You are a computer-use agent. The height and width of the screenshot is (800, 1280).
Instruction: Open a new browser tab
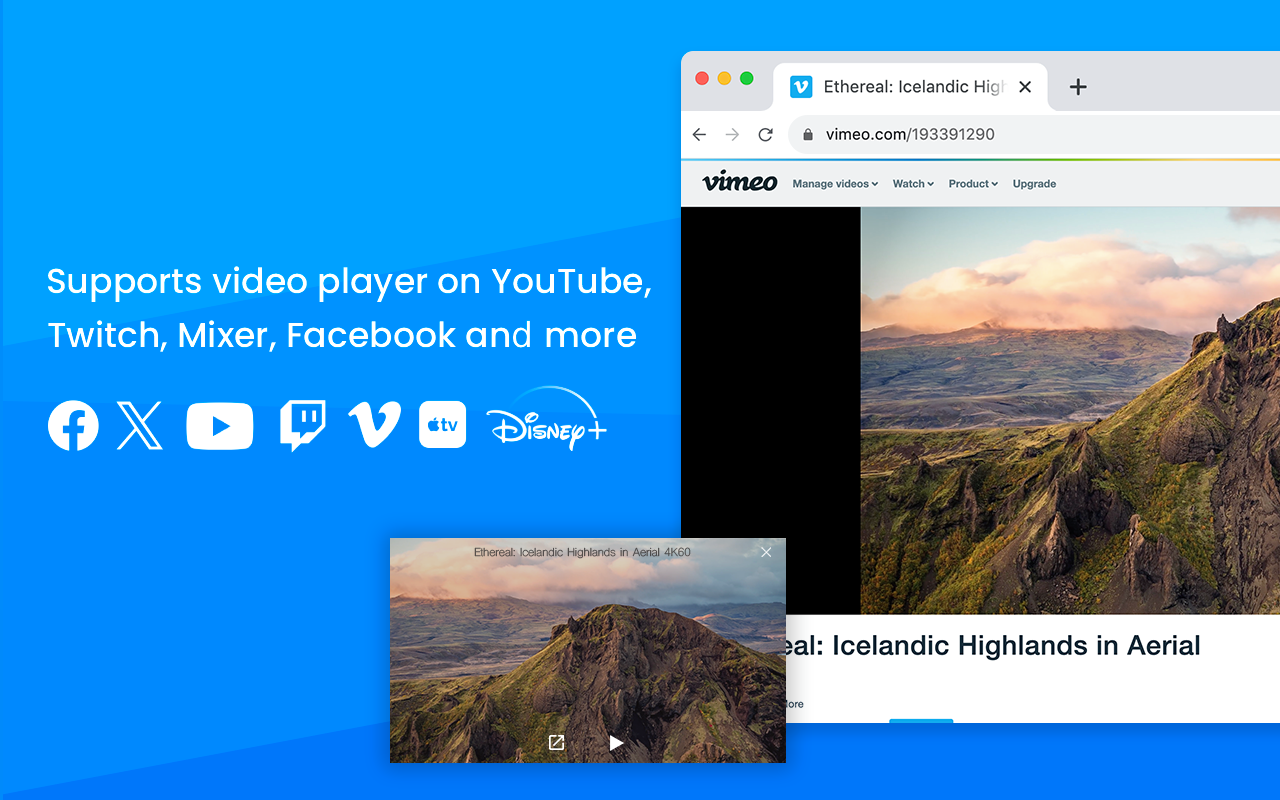pyautogui.click(x=1078, y=87)
